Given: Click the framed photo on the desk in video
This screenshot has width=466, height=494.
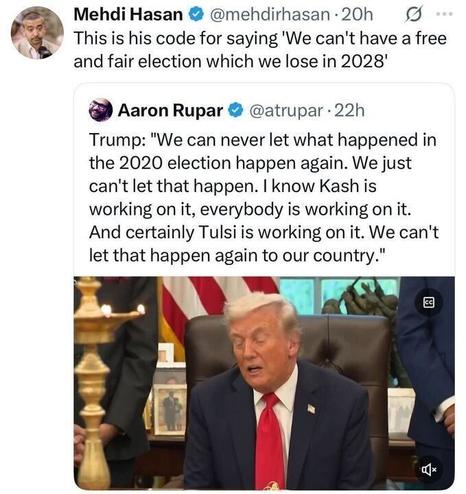Looking at the screenshot, I should pos(170,409).
